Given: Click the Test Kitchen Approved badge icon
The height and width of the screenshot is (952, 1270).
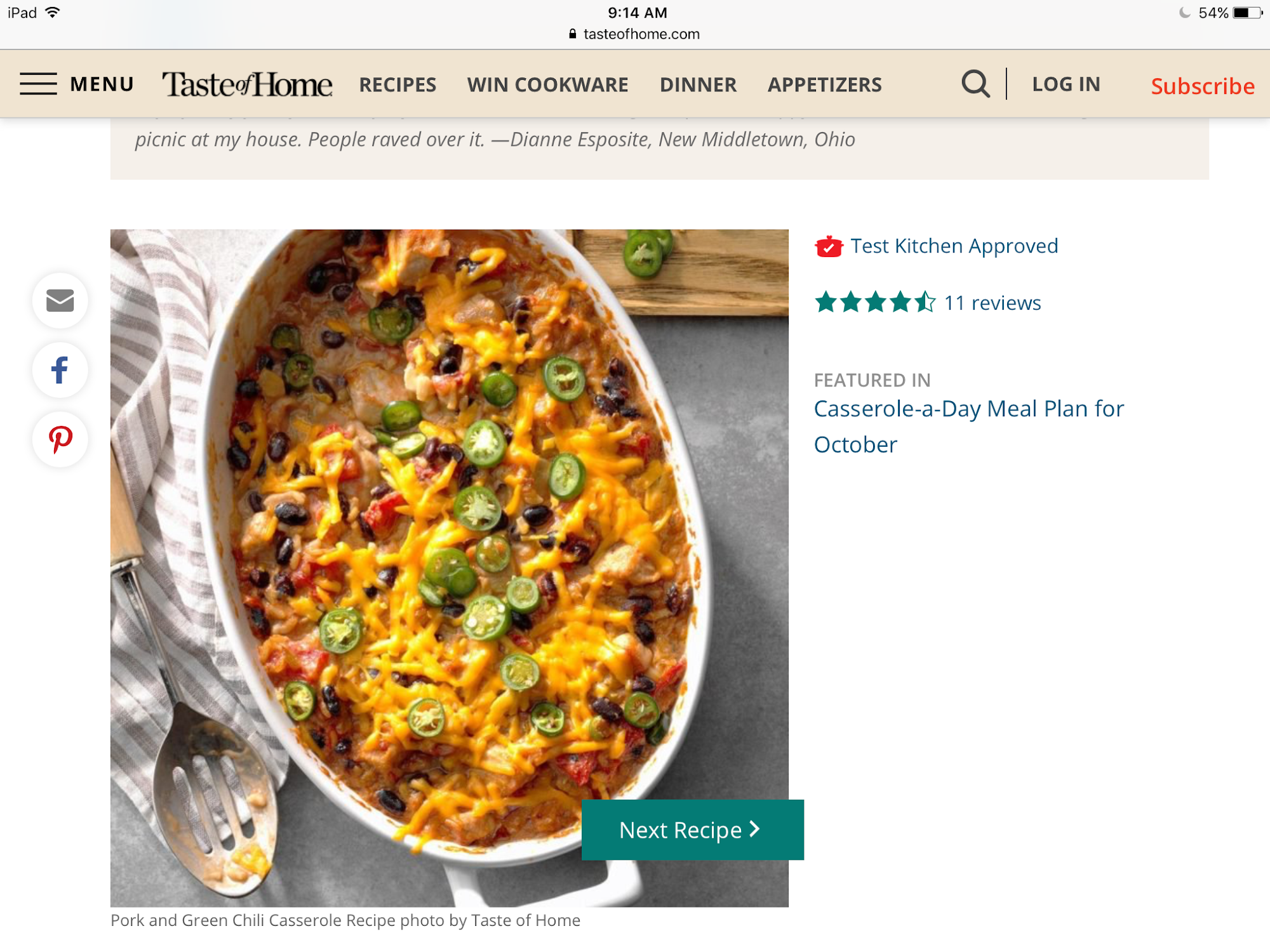Looking at the screenshot, I should click(x=829, y=246).
